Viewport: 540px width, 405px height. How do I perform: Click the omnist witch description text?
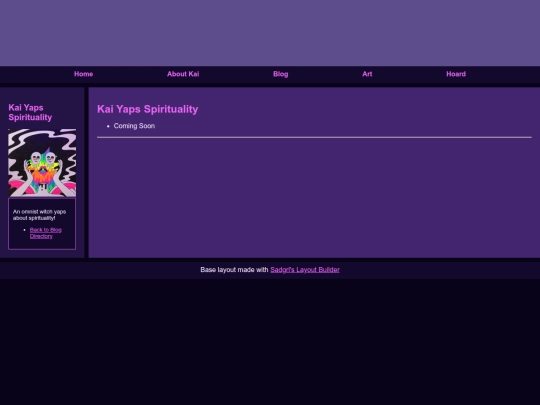[39, 215]
